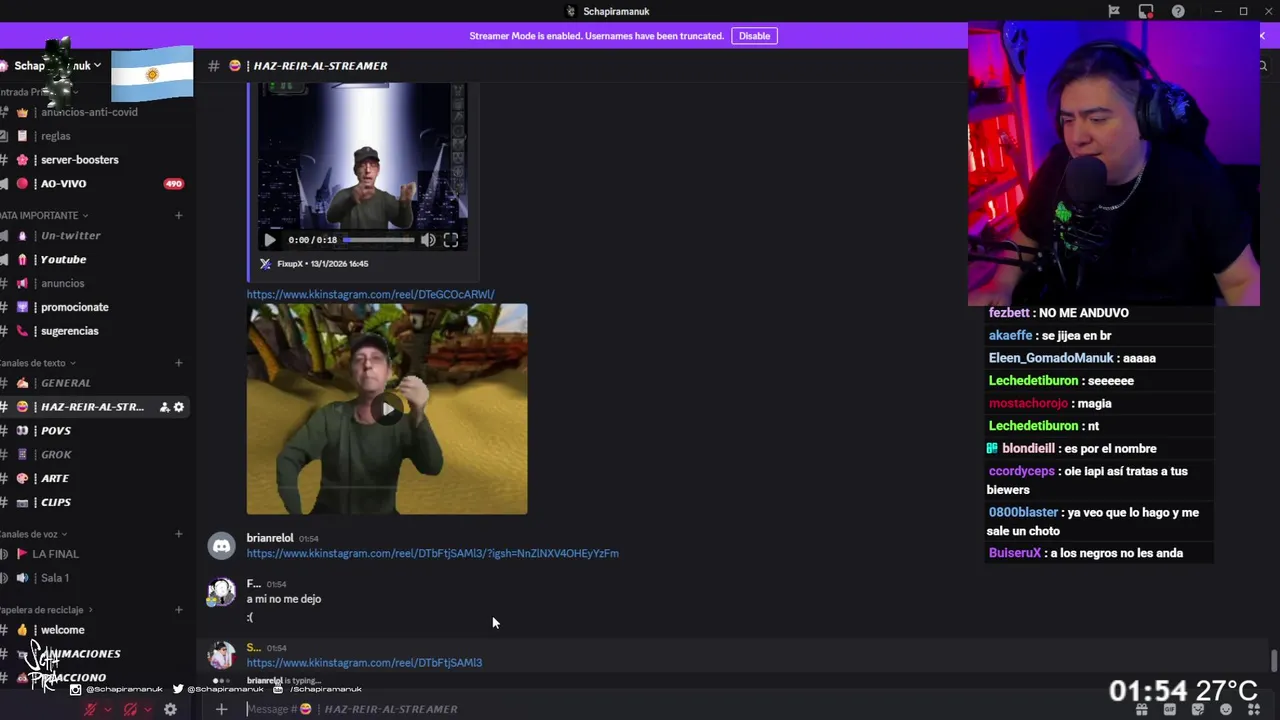Screen dimensions: 1280x720
Task: Edit HAZ-REIR-AL-STREAMER channel settings gear
Action: [x=179, y=407]
